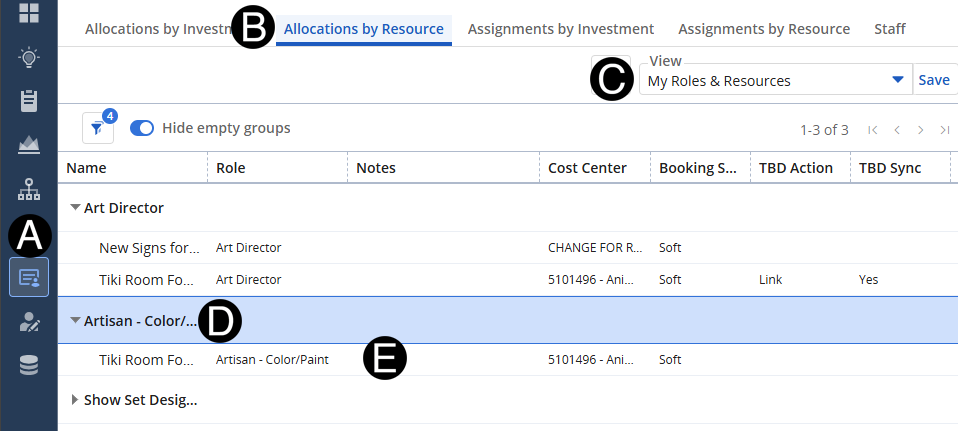Click the area chart icon in sidebar
958x431 pixels.
coord(29,145)
